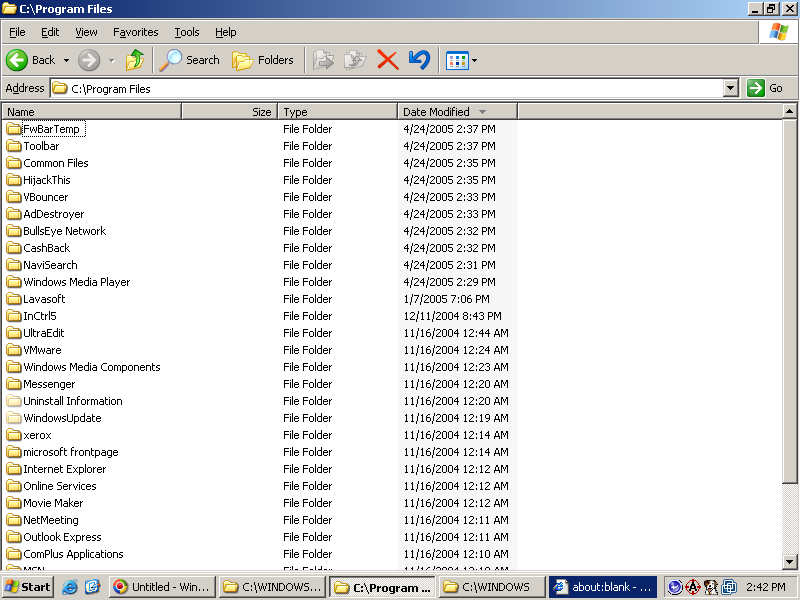Switch to the about:blank taskbar window
This screenshot has height=600, width=800.
pos(603,587)
